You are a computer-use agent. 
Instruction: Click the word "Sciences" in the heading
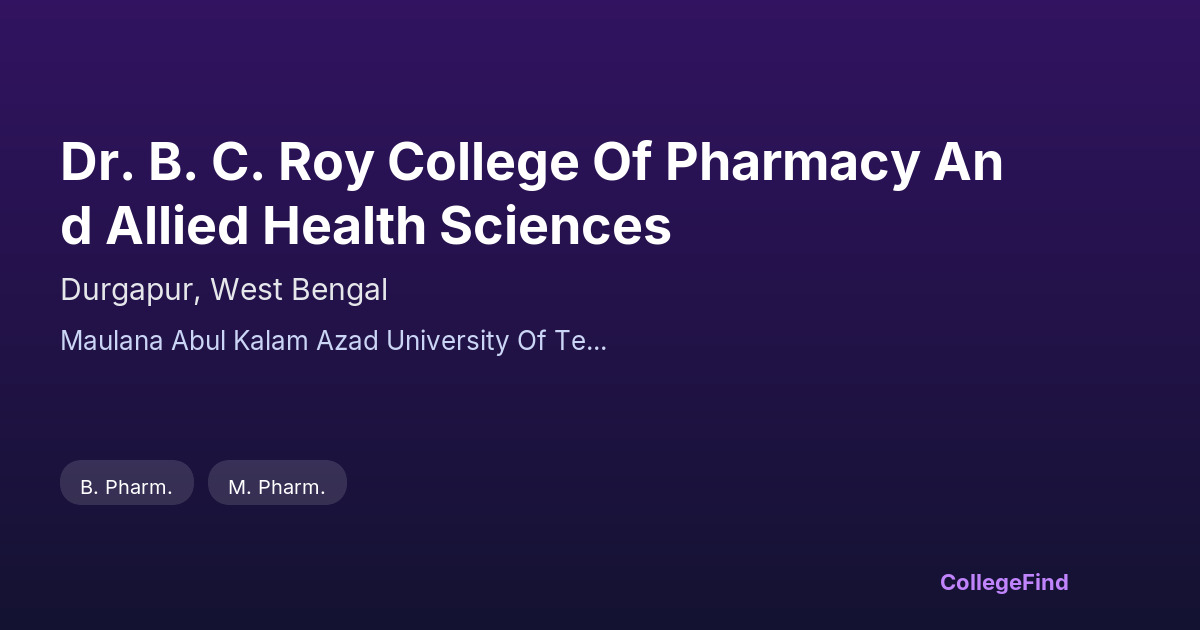(x=555, y=226)
